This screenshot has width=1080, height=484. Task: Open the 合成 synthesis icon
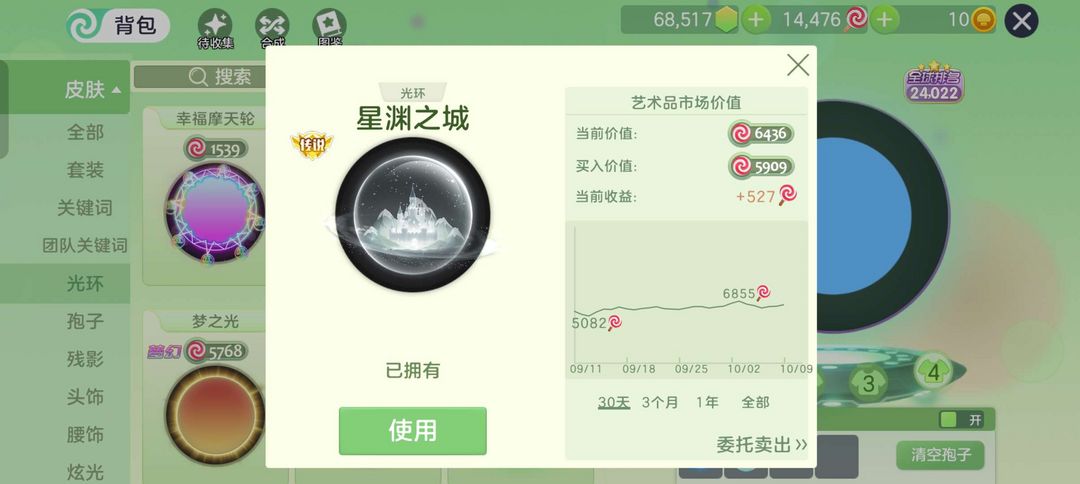pyautogui.click(x=272, y=26)
